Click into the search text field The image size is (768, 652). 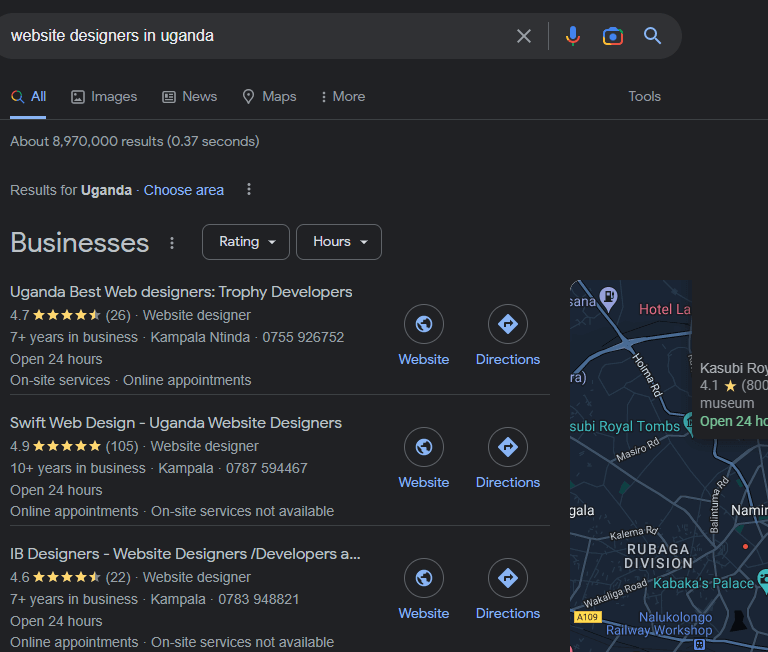(x=255, y=36)
